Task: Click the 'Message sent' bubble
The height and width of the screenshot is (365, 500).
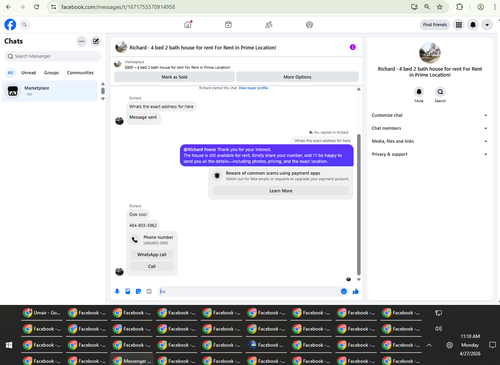Action: pyautogui.click(x=143, y=117)
